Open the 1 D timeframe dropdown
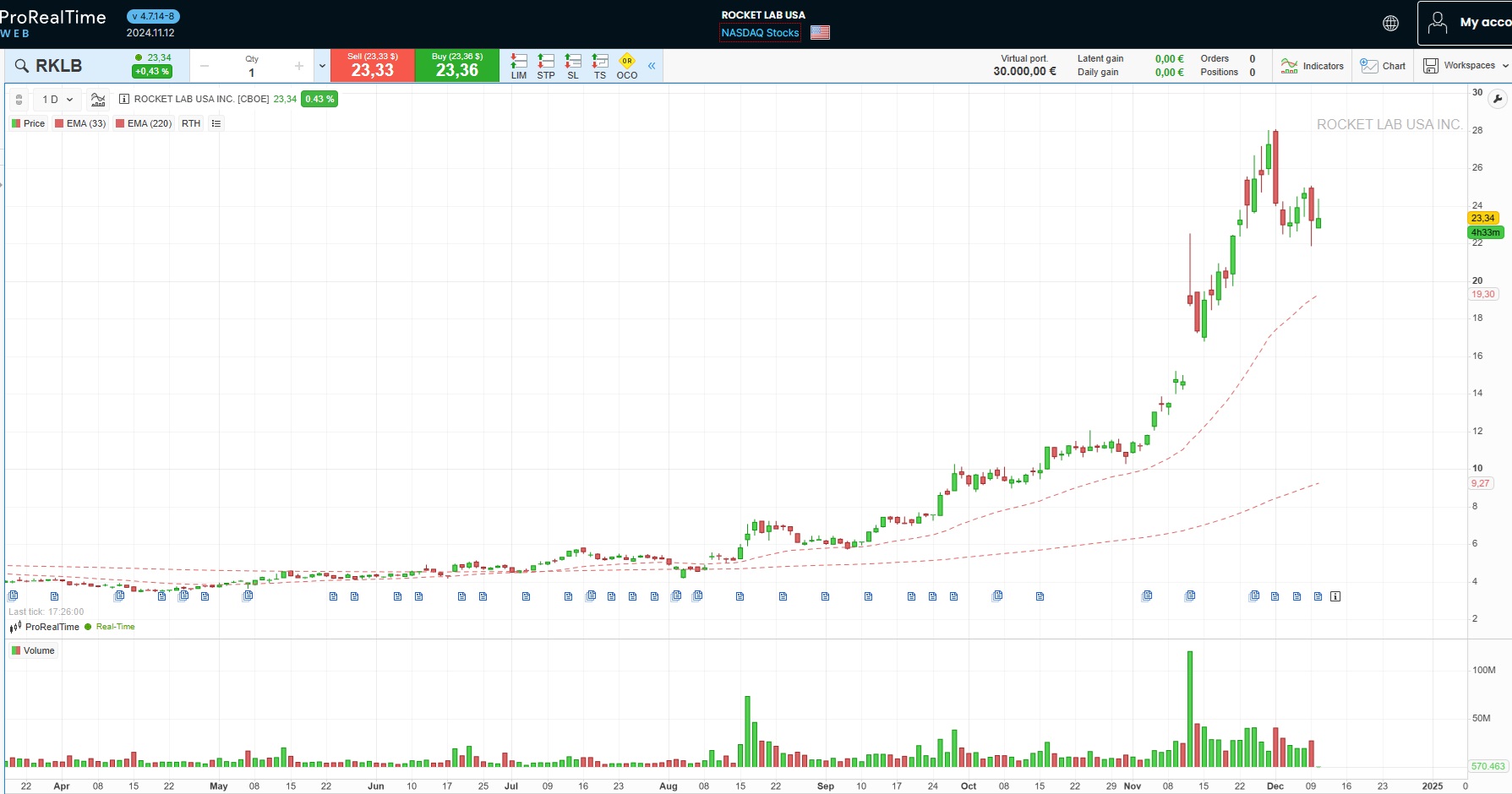The width and height of the screenshot is (1512, 794). (57, 100)
